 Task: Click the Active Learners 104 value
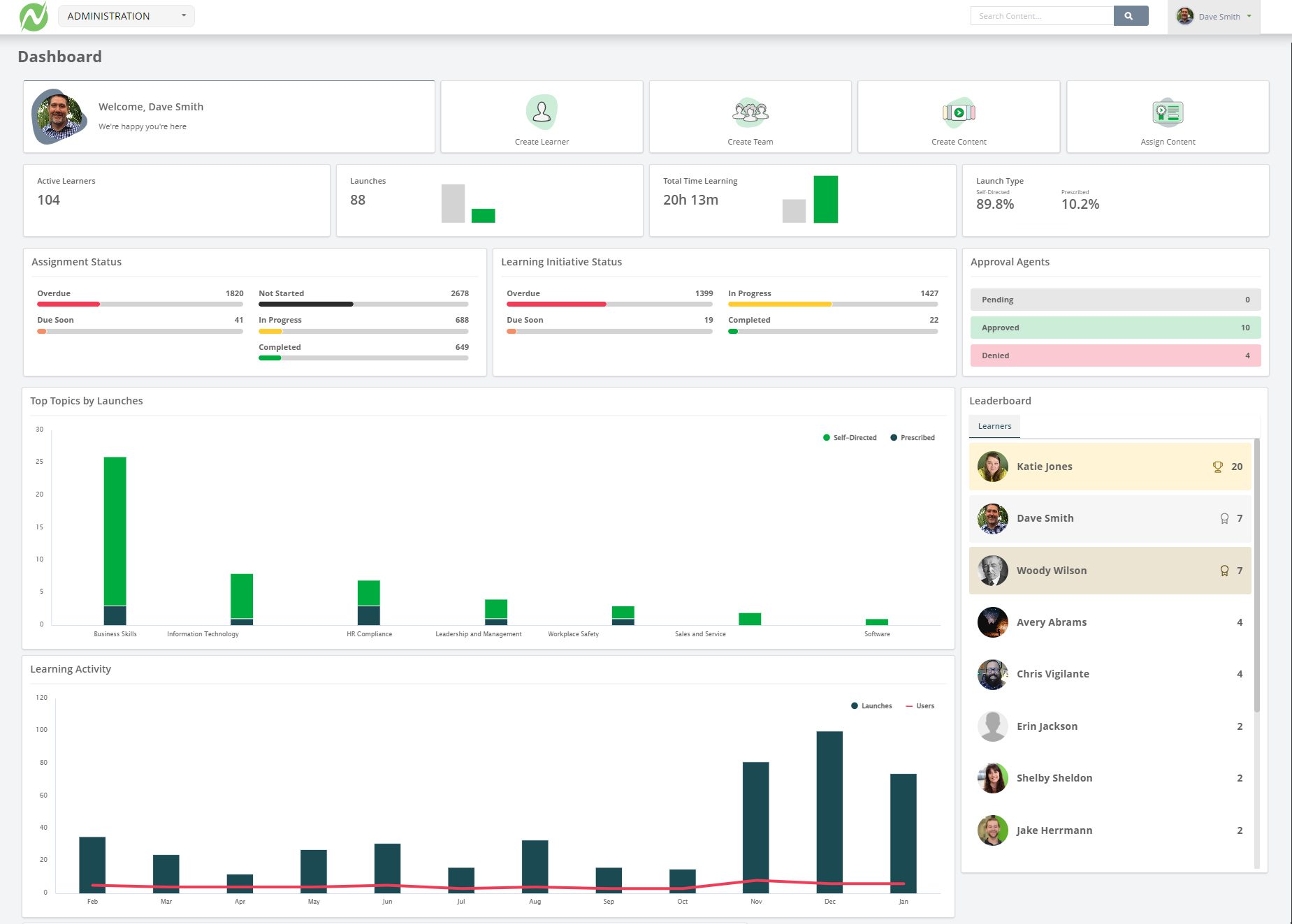[x=49, y=200]
